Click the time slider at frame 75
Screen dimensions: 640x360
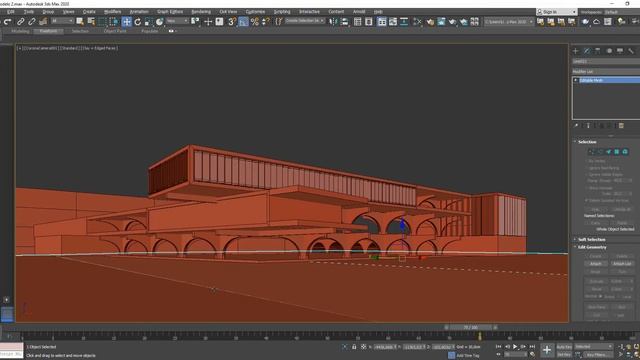[480, 336]
